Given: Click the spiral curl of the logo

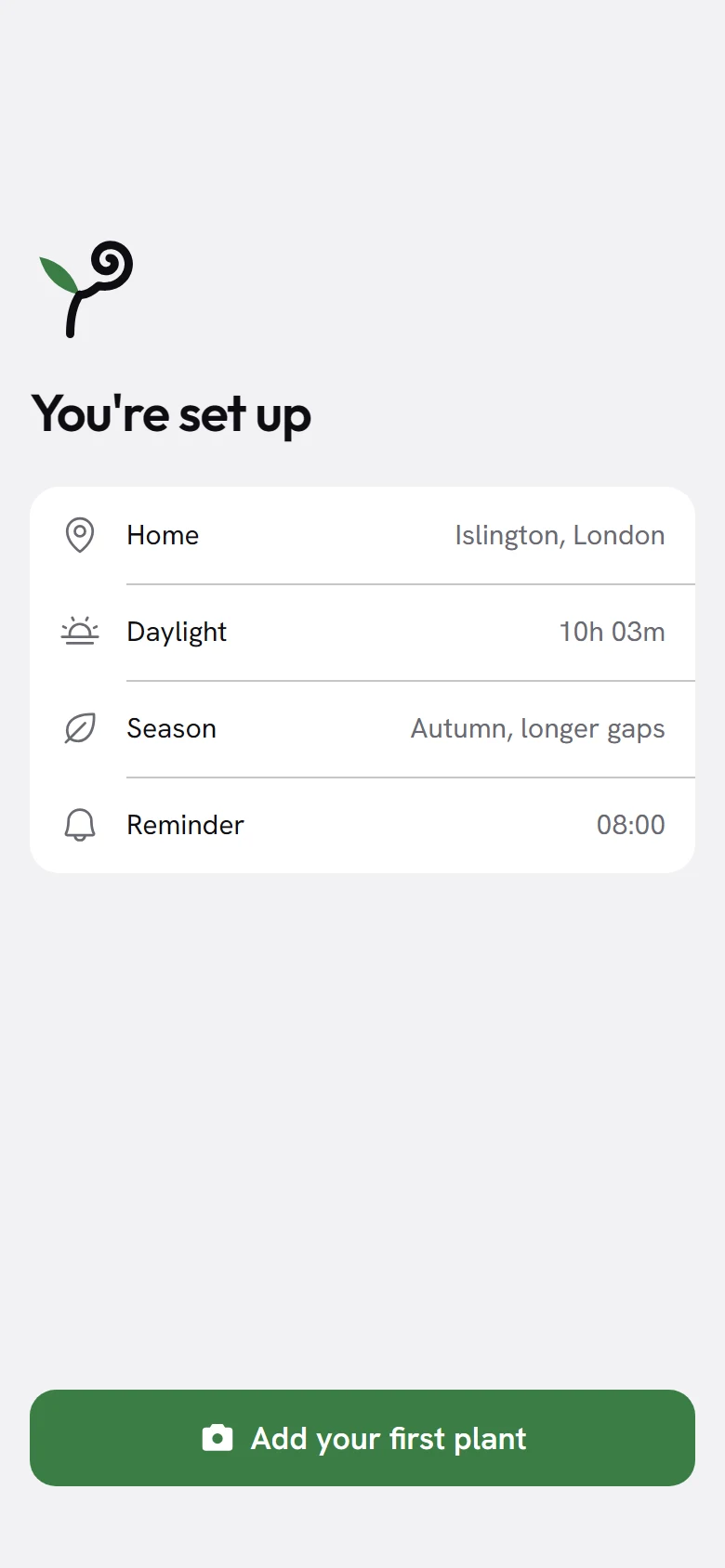Looking at the screenshot, I should point(112,265).
